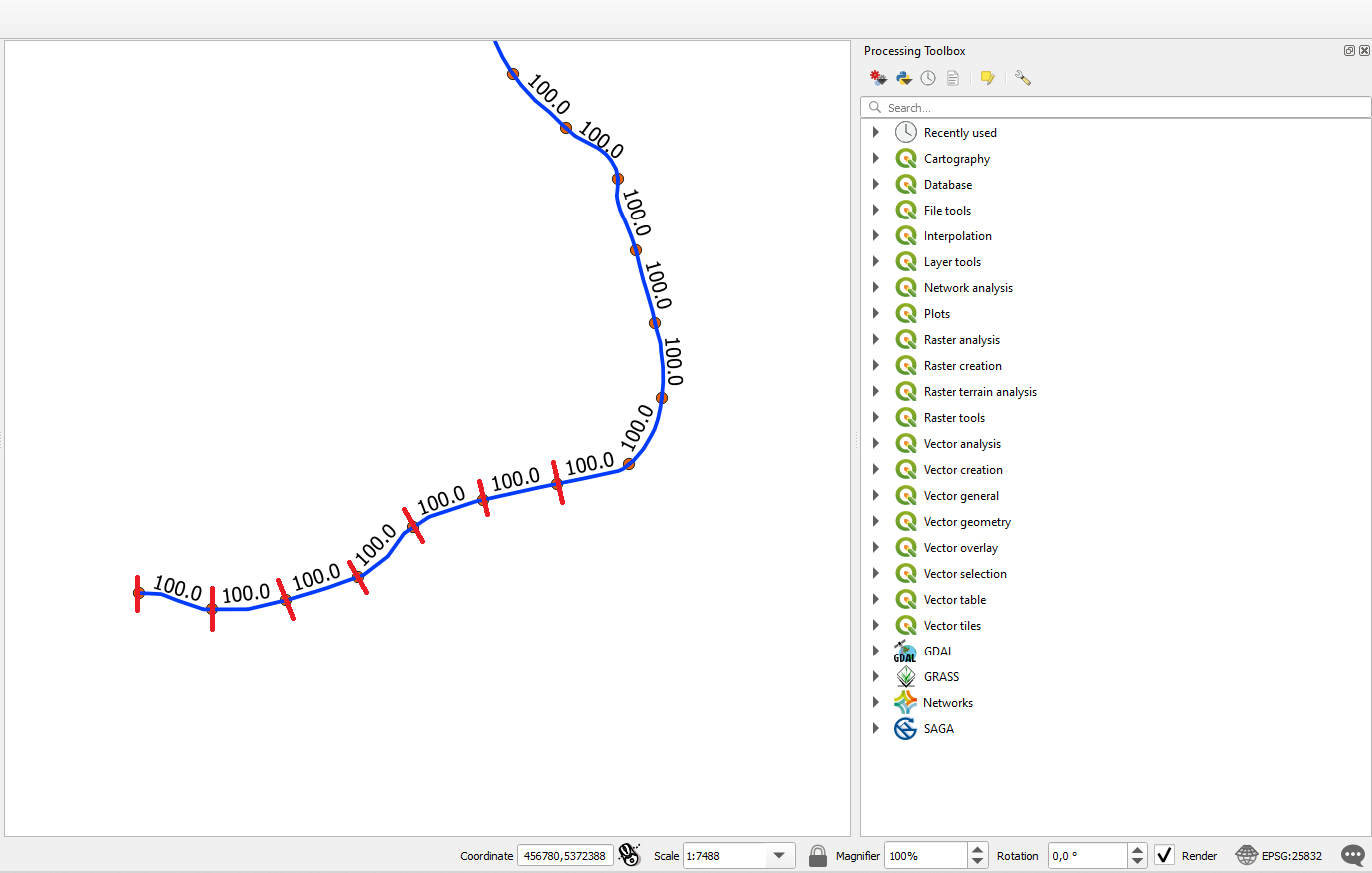Select Vector analysis tree item

pyautogui.click(x=962, y=444)
